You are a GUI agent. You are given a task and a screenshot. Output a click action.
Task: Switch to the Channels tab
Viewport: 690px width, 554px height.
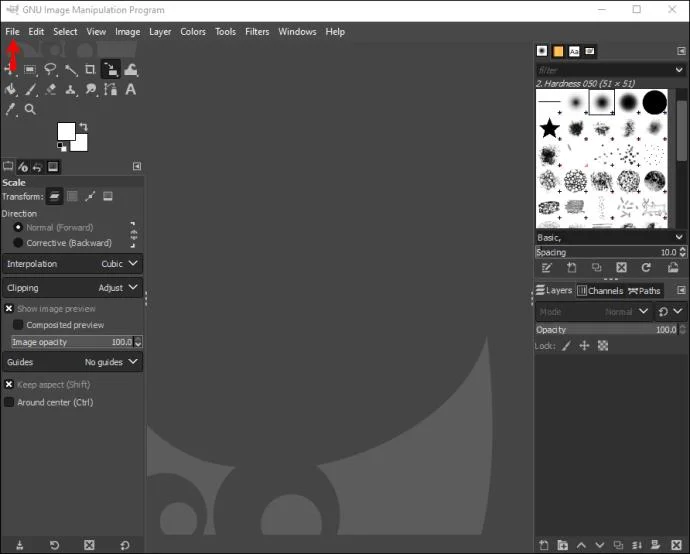click(601, 290)
